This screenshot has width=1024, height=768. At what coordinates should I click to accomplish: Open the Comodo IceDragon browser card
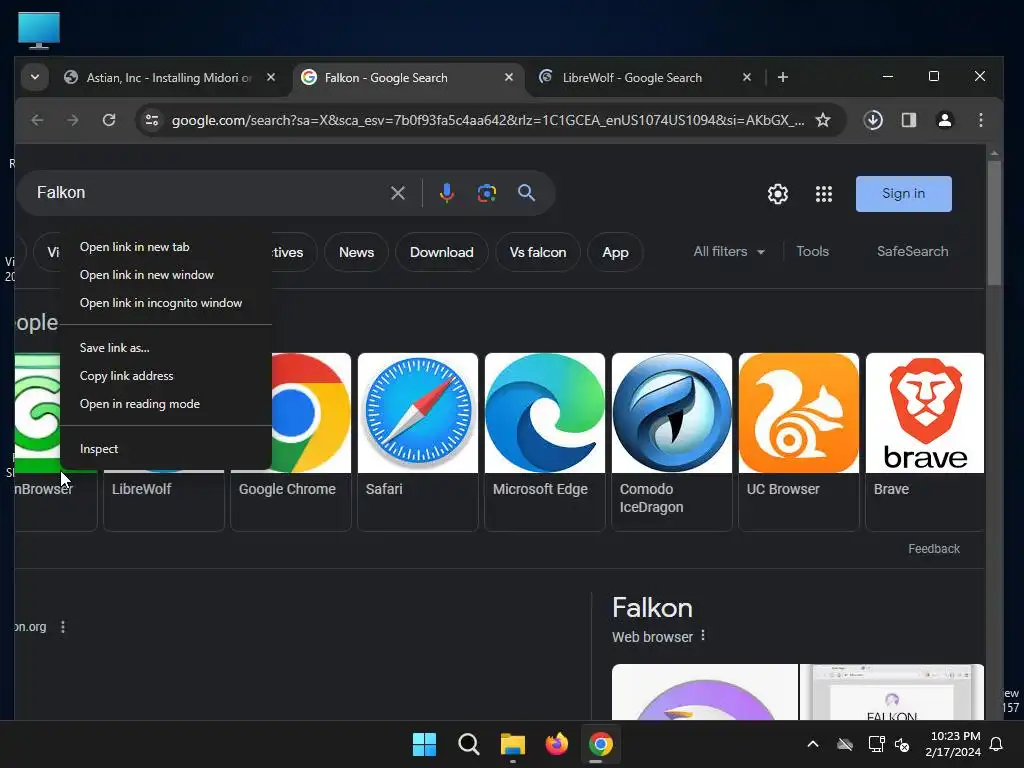tap(672, 442)
